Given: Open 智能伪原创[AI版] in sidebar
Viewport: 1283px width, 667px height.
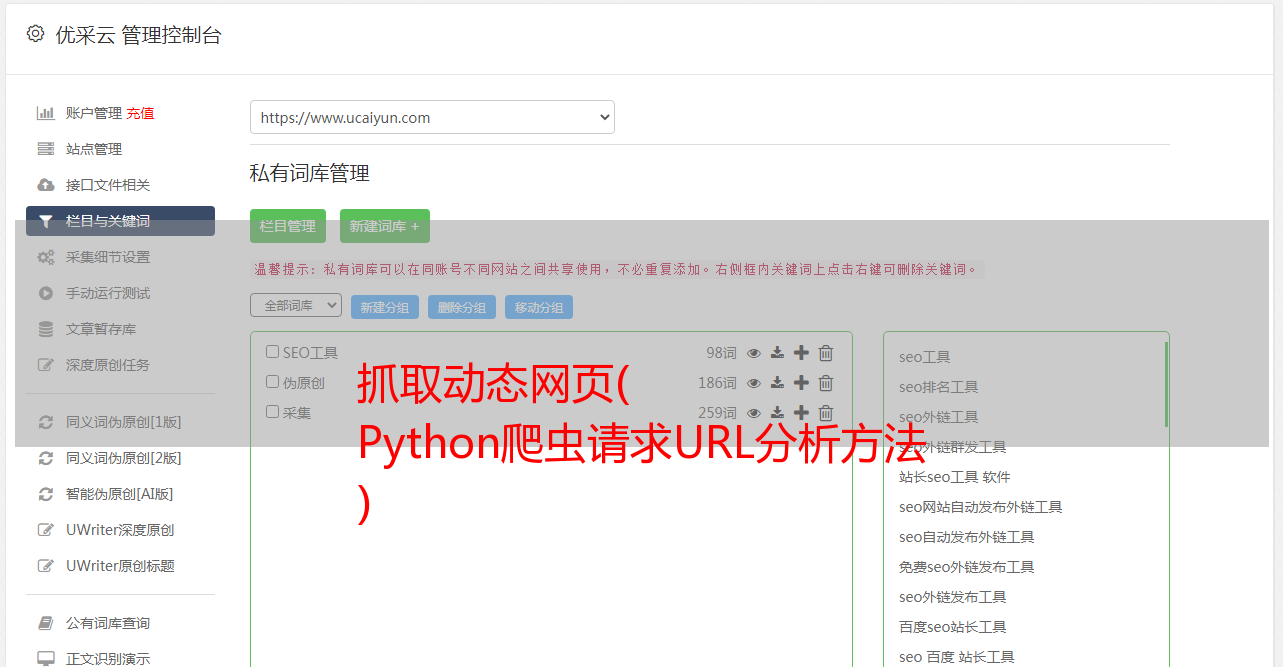Looking at the screenshot, I should [120, 494].
